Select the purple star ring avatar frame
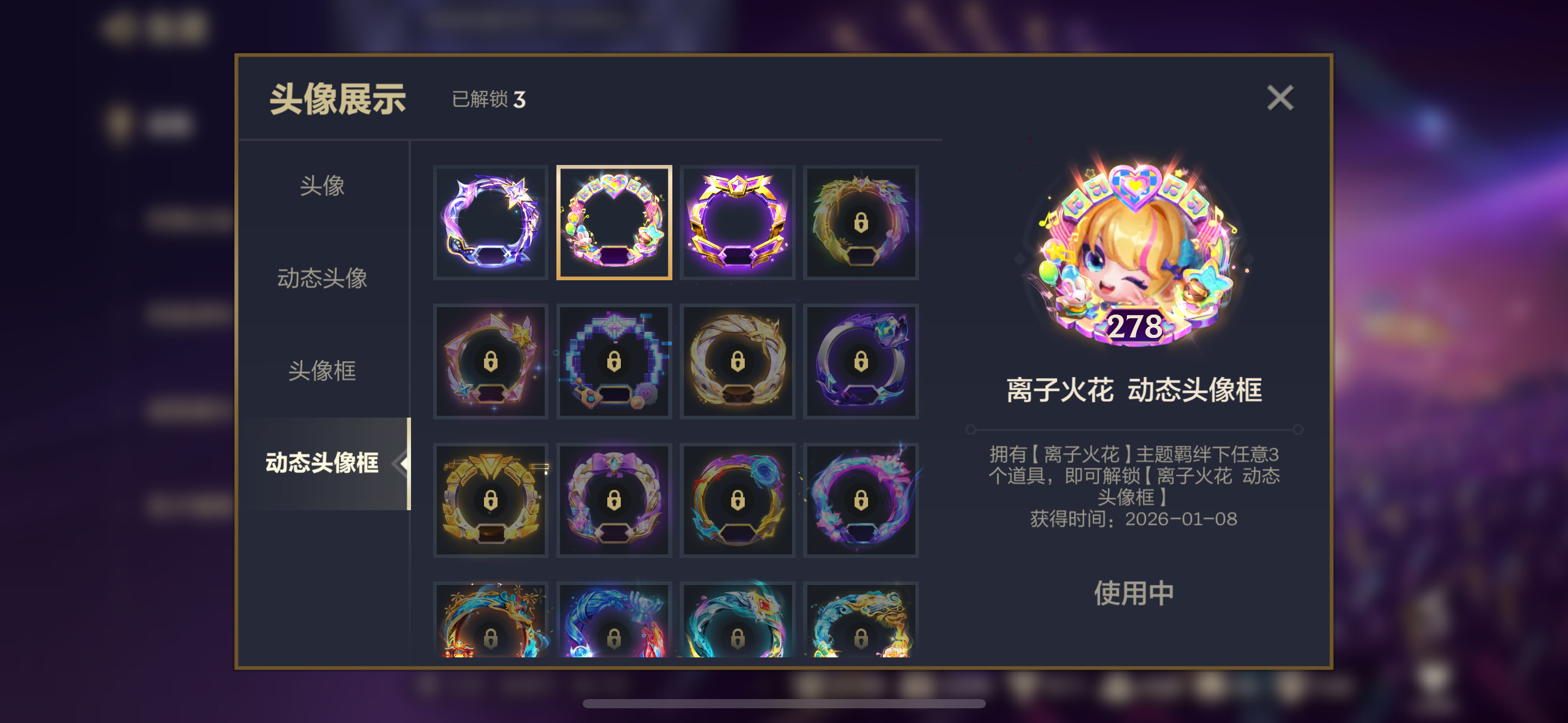The height and width of the screenshot is (723, 1568). point(490,223)
